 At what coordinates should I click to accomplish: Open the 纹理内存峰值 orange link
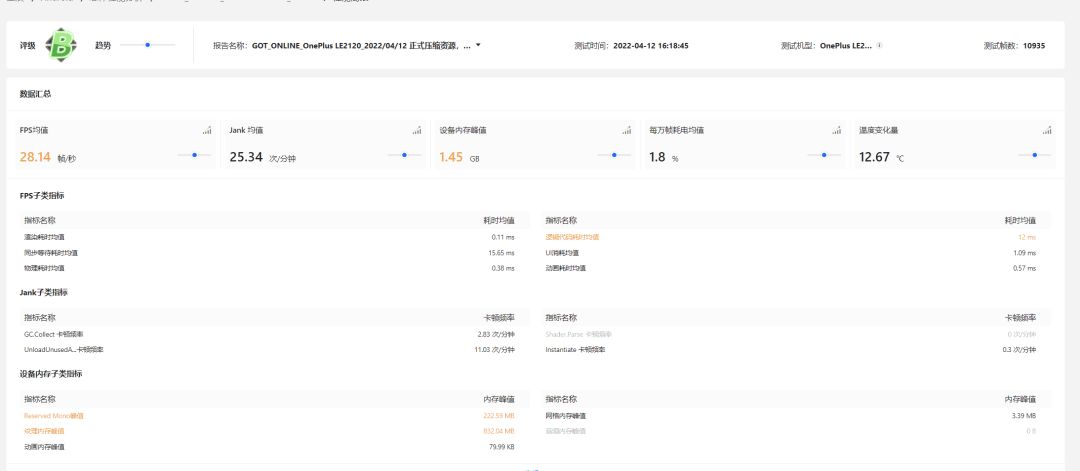pos(44,431)
